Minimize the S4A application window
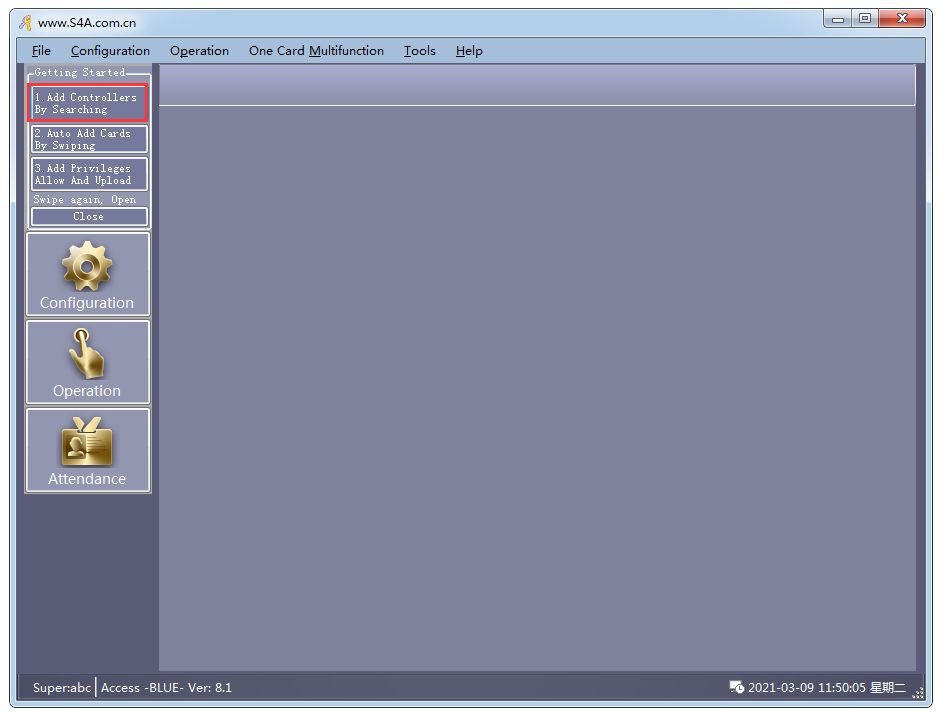This screenshot has height=715, width=946. point(838,18)
